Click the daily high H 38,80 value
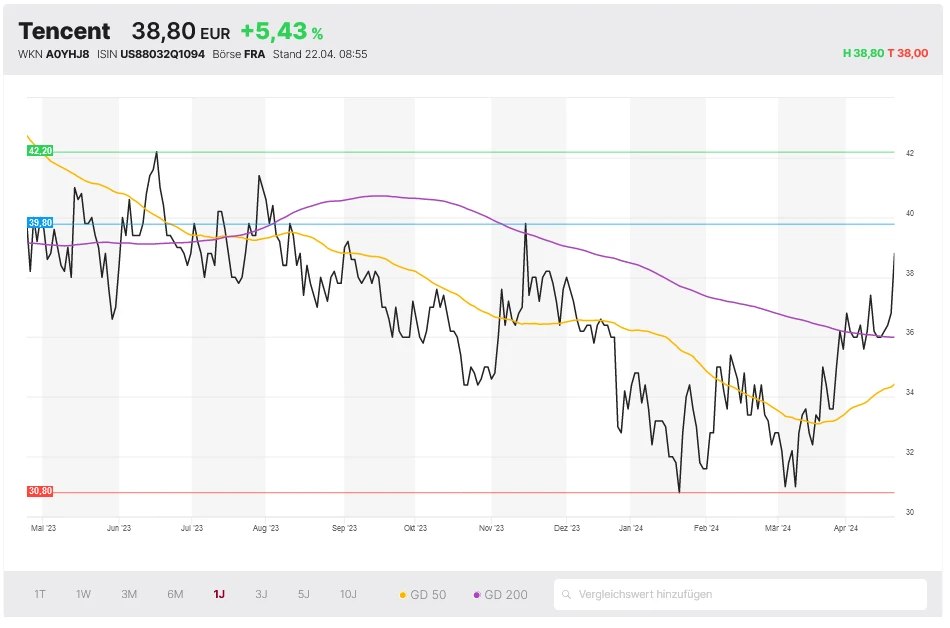950x628 pixels. (x=863, y=54)
